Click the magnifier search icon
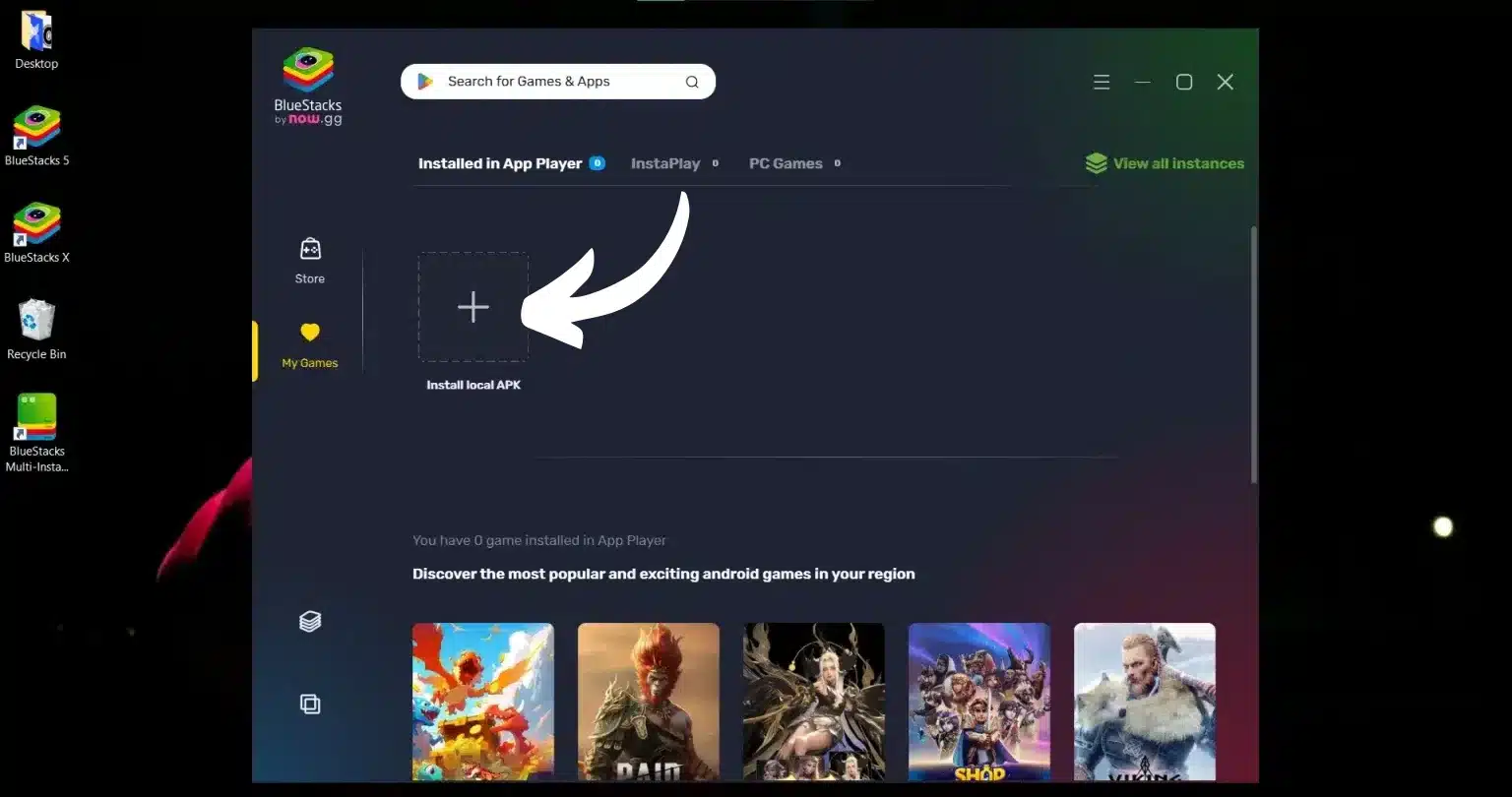 coord(692,82)
